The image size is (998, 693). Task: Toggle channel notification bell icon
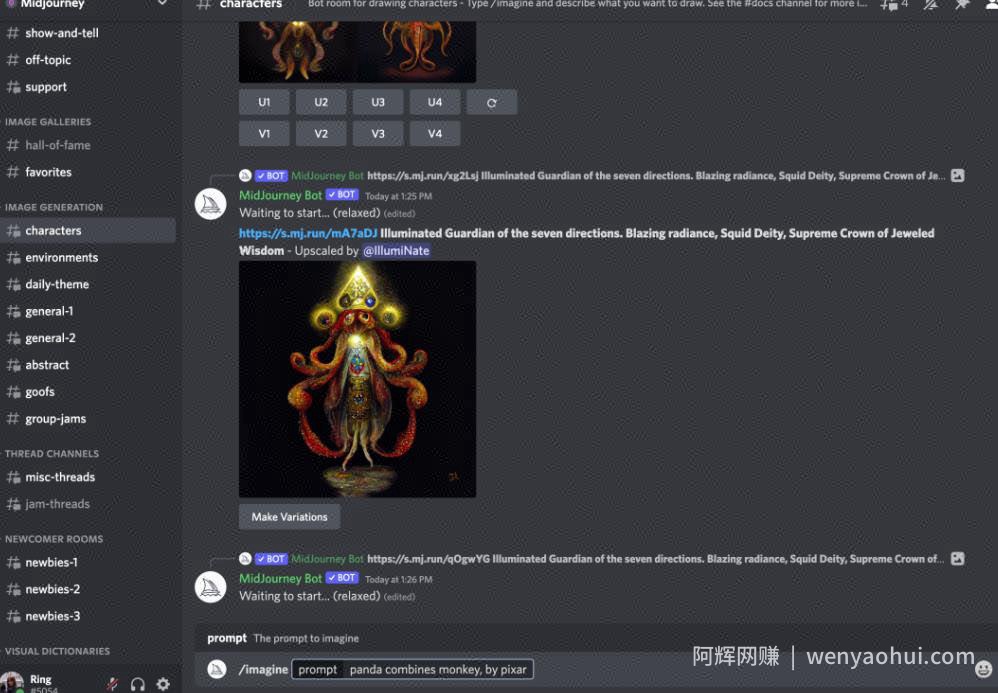(x=931, y=4)
